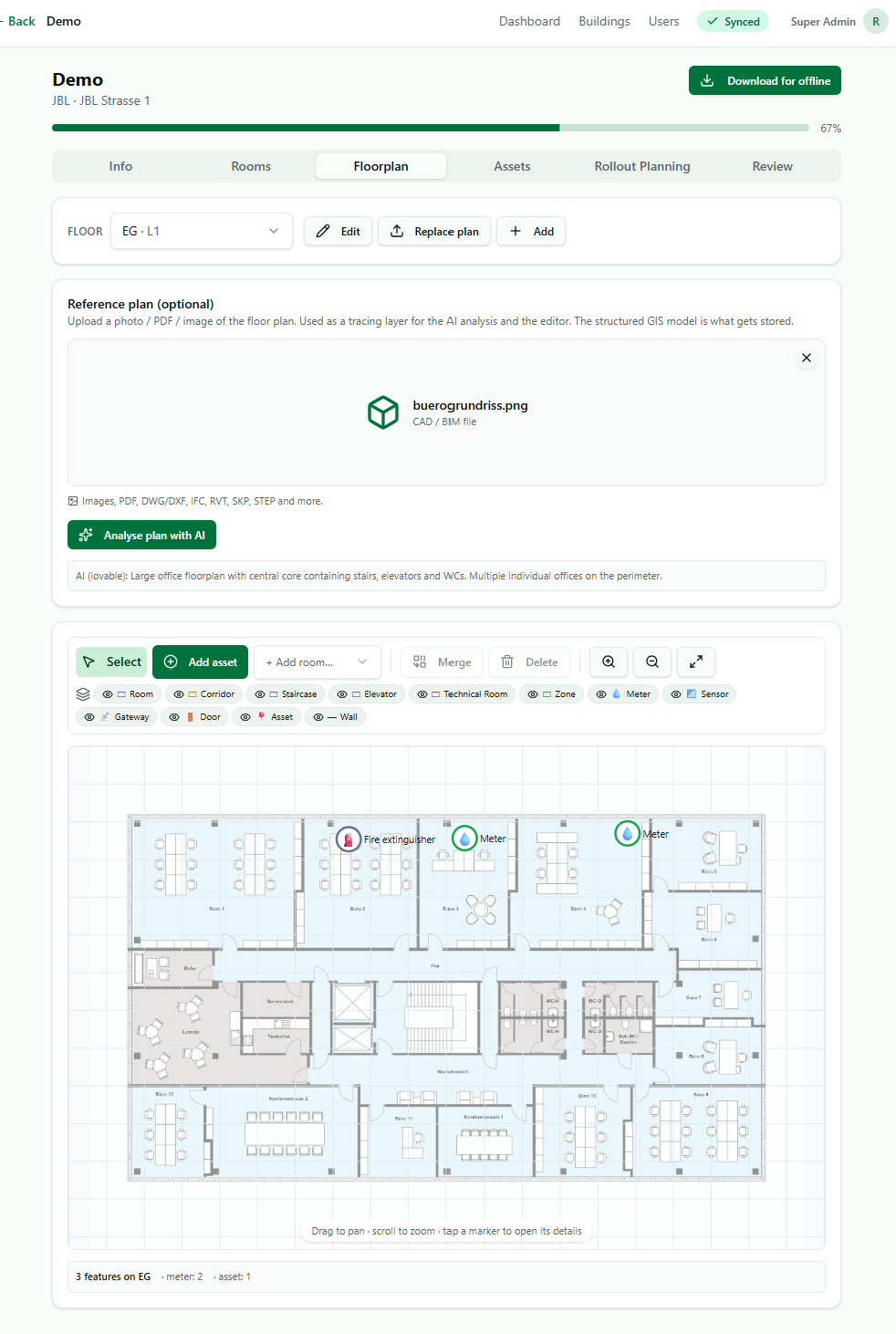The width and height of the screenshot is (896, 1334).
Task: Click the '3 features on EG' summary text
Action: coord(113,1277)
